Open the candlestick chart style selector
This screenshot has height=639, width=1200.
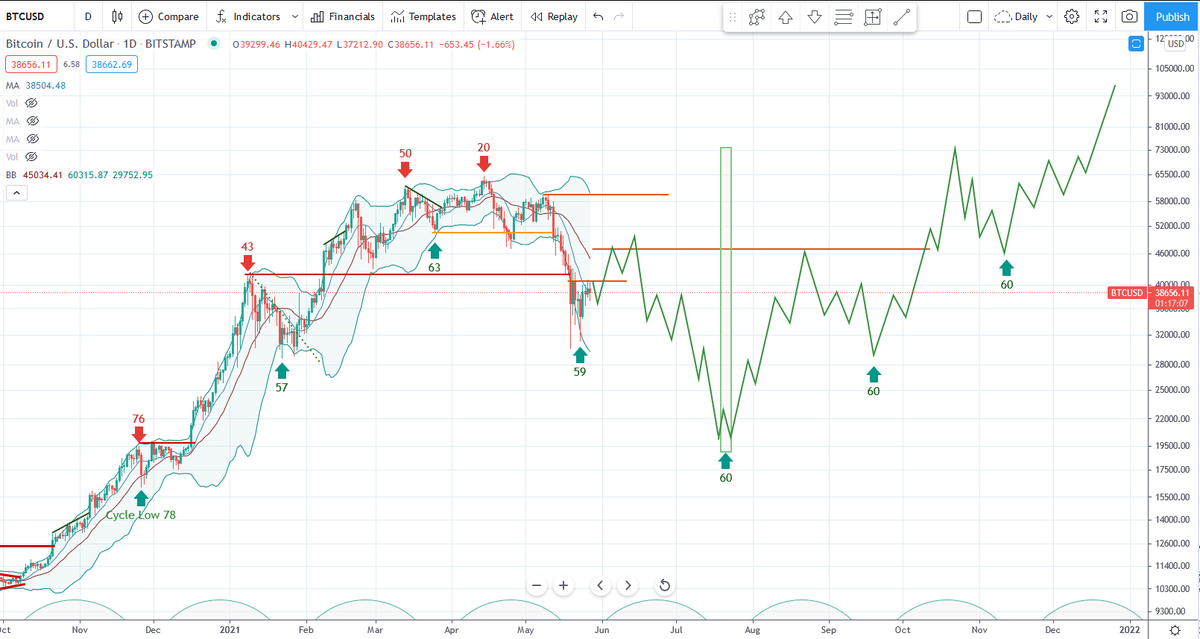(x=118, y=17)
